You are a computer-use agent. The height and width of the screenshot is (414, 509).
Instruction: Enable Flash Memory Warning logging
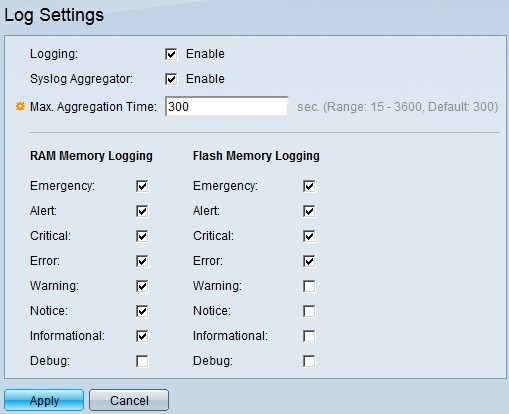[x=309, y=286]
